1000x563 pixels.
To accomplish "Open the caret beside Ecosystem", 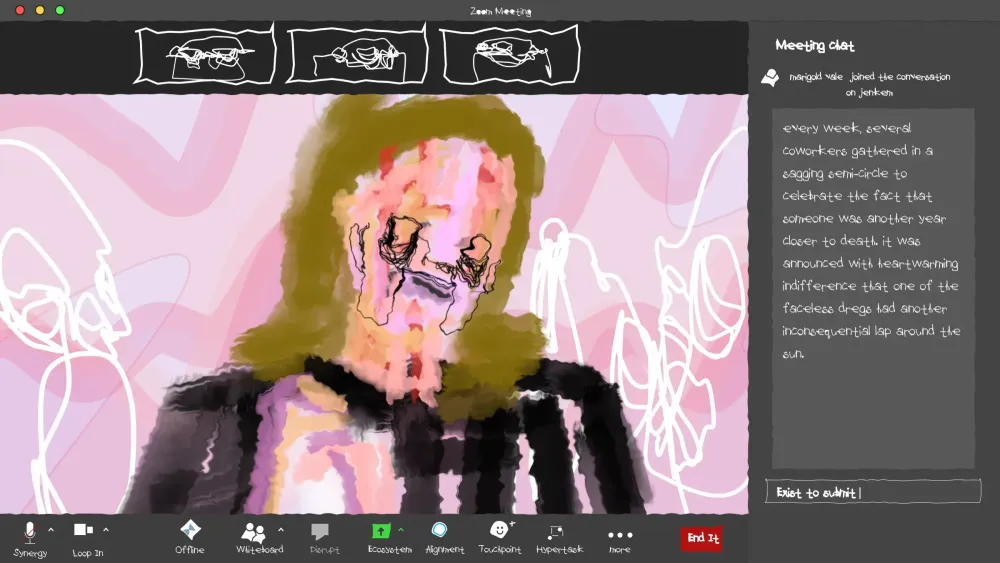I will [401, 530].
